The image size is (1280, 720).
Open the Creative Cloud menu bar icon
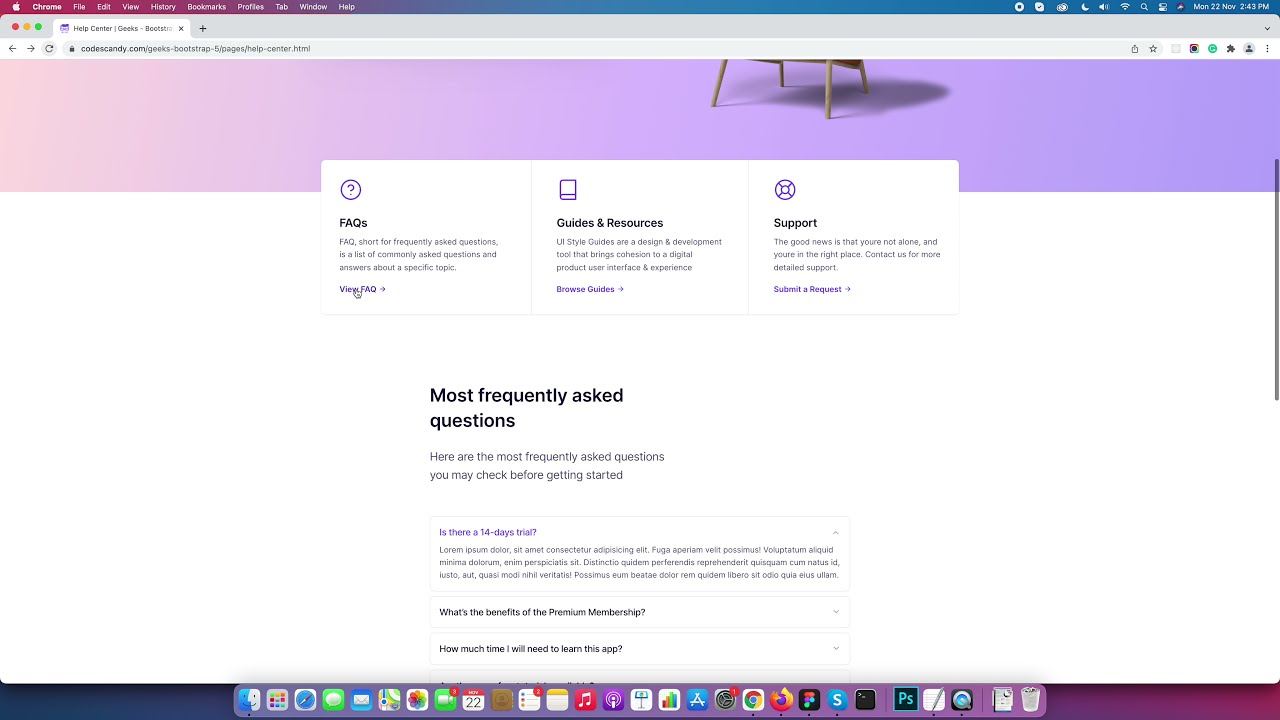point(1062,7)
